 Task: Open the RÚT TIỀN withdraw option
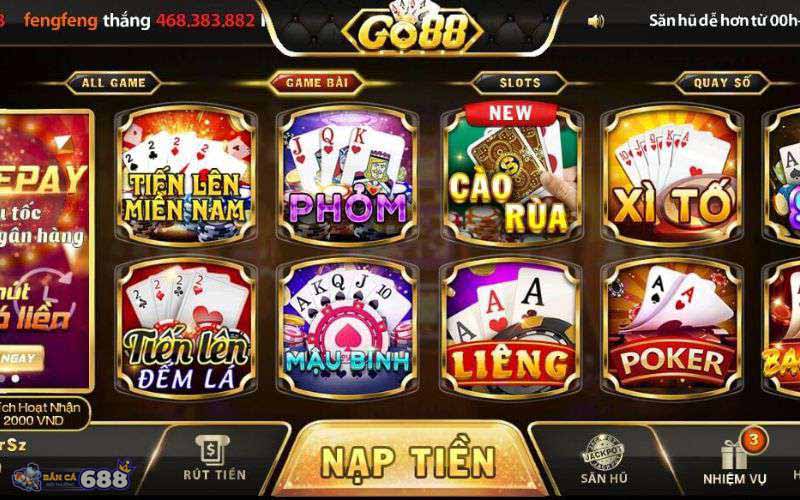pyautogui.click(x=214, y=458)
